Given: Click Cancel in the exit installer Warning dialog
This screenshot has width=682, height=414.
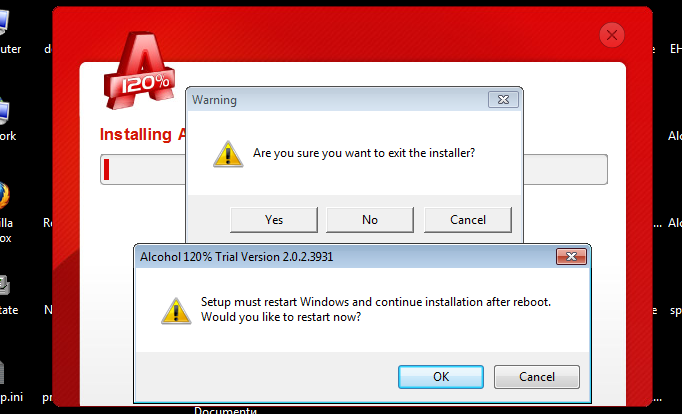Looking at the screenshot, I should tap(468, 220).
